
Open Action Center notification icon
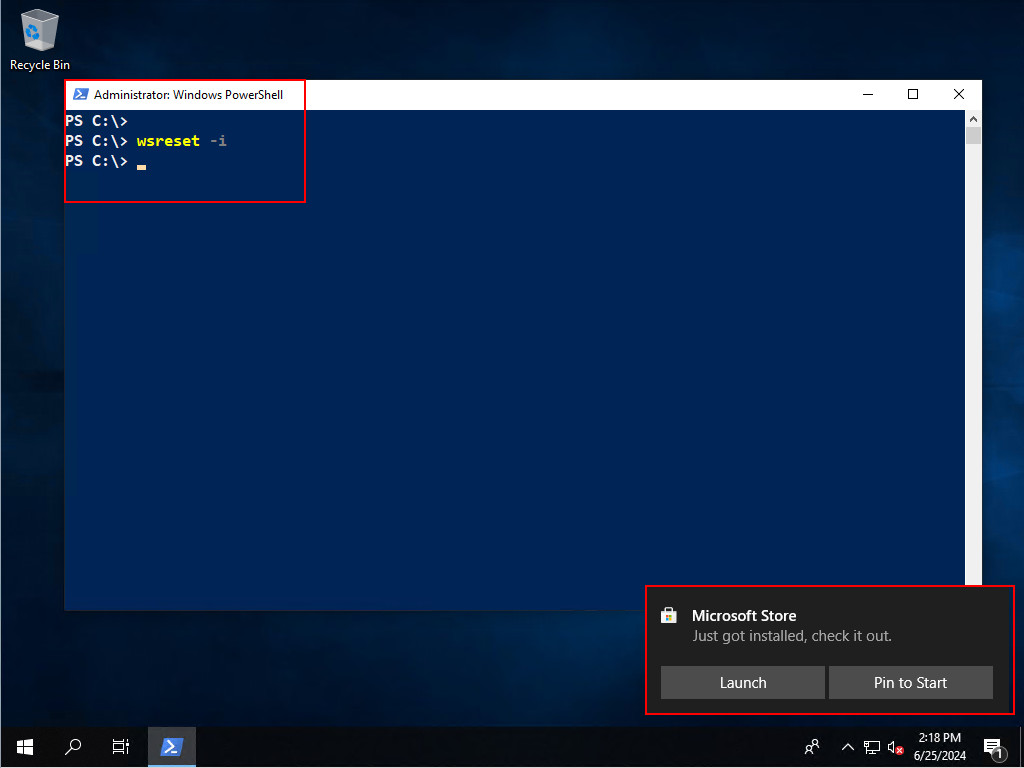[x=993, y=747]
